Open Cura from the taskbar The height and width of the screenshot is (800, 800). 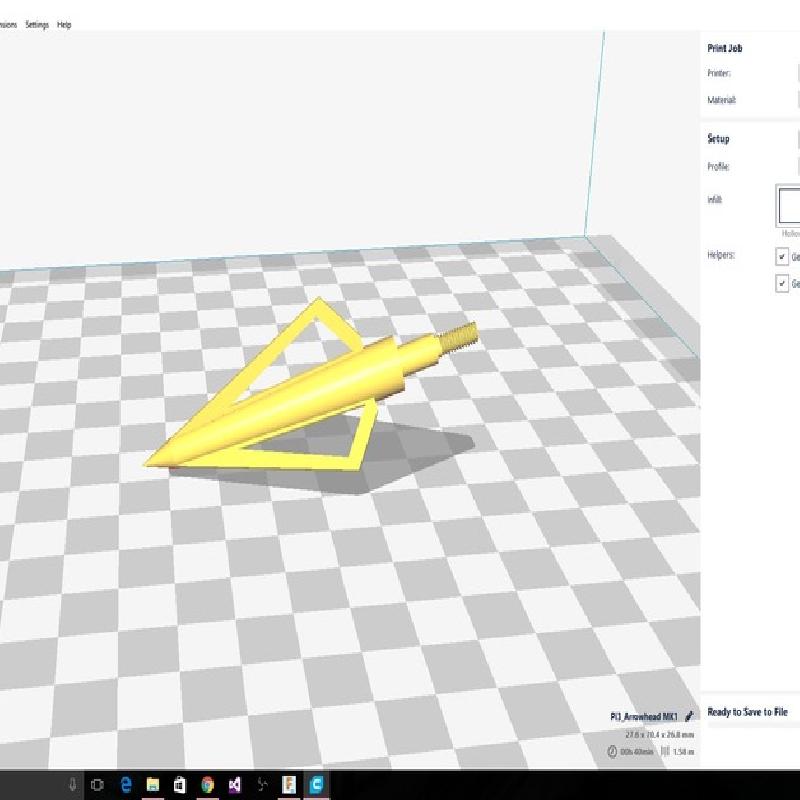coord(316,784)
